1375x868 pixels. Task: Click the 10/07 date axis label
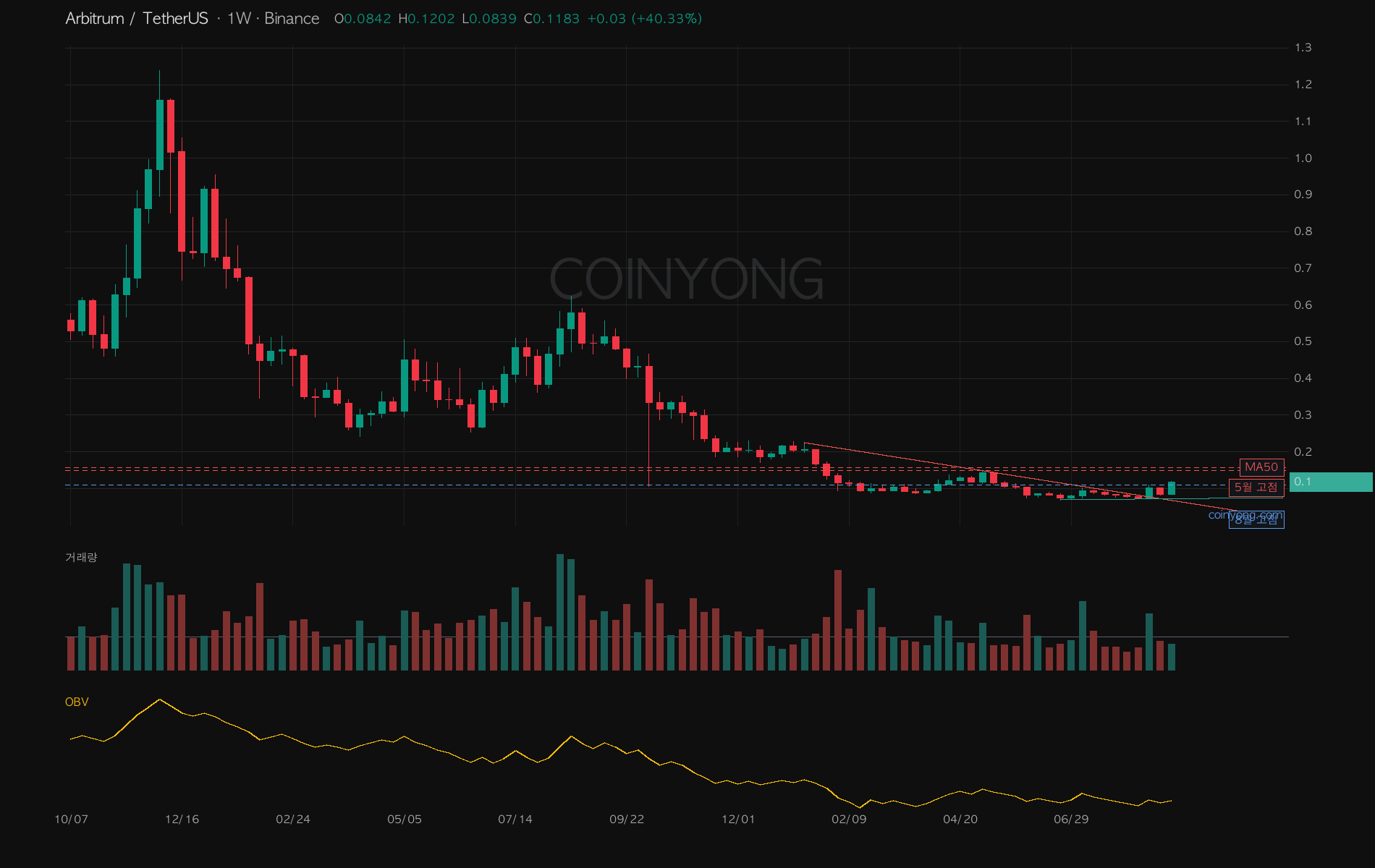[71, 820]
